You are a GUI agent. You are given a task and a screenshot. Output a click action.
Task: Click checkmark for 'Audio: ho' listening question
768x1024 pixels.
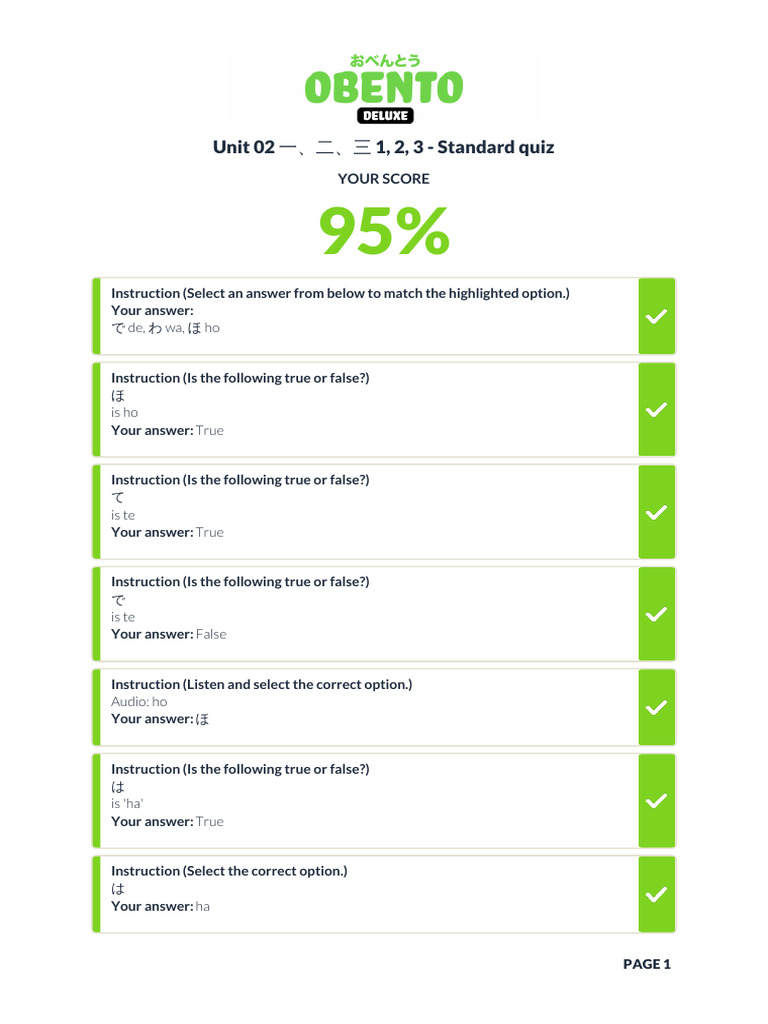tap(656, 707)
